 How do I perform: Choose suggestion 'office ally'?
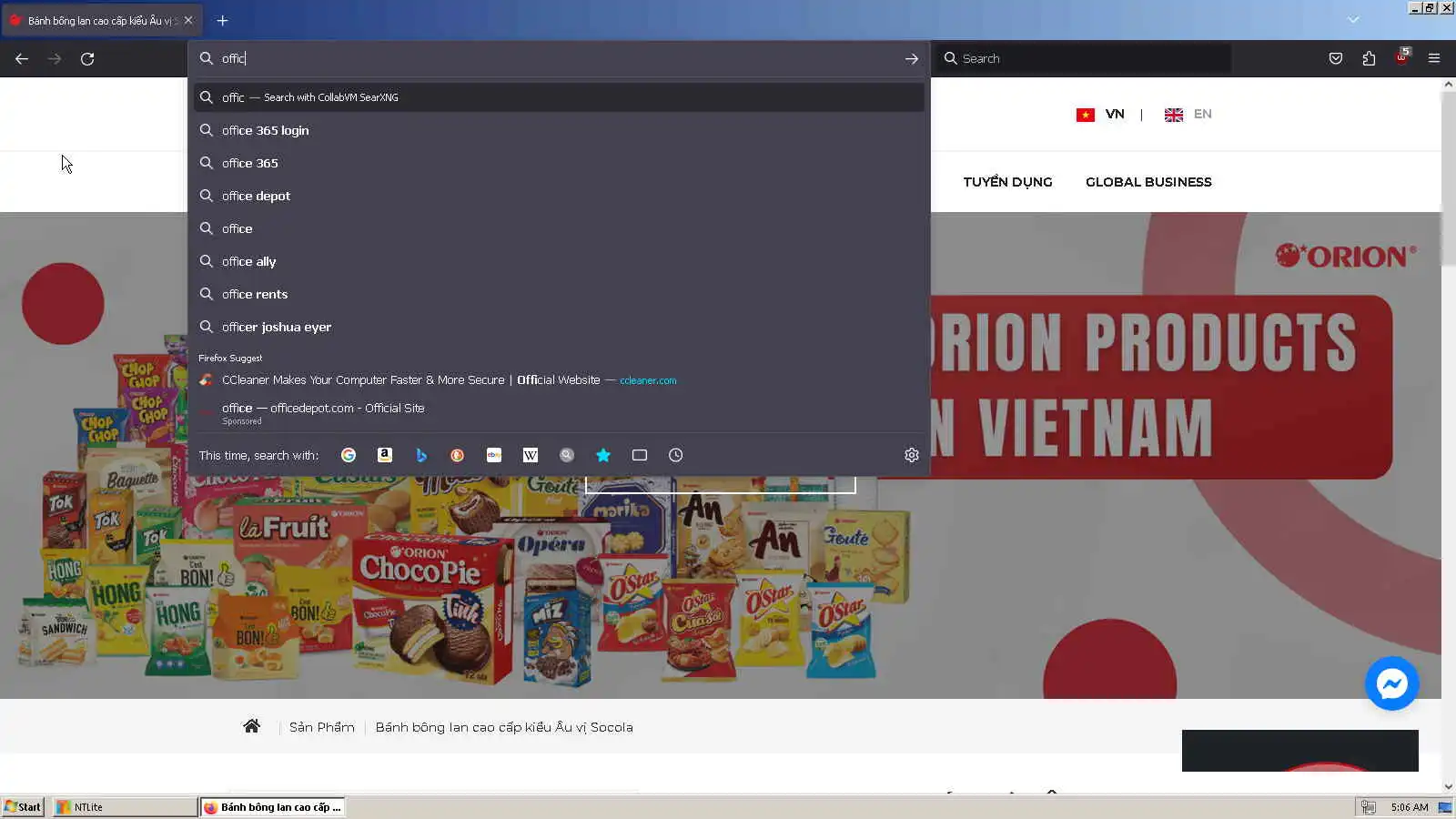point(559,261)
